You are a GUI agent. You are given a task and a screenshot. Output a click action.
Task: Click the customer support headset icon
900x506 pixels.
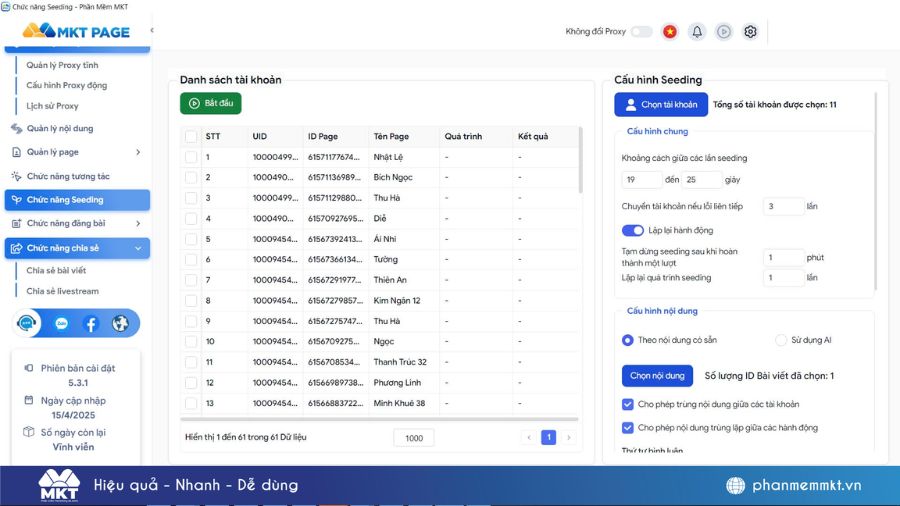(28, 323)
